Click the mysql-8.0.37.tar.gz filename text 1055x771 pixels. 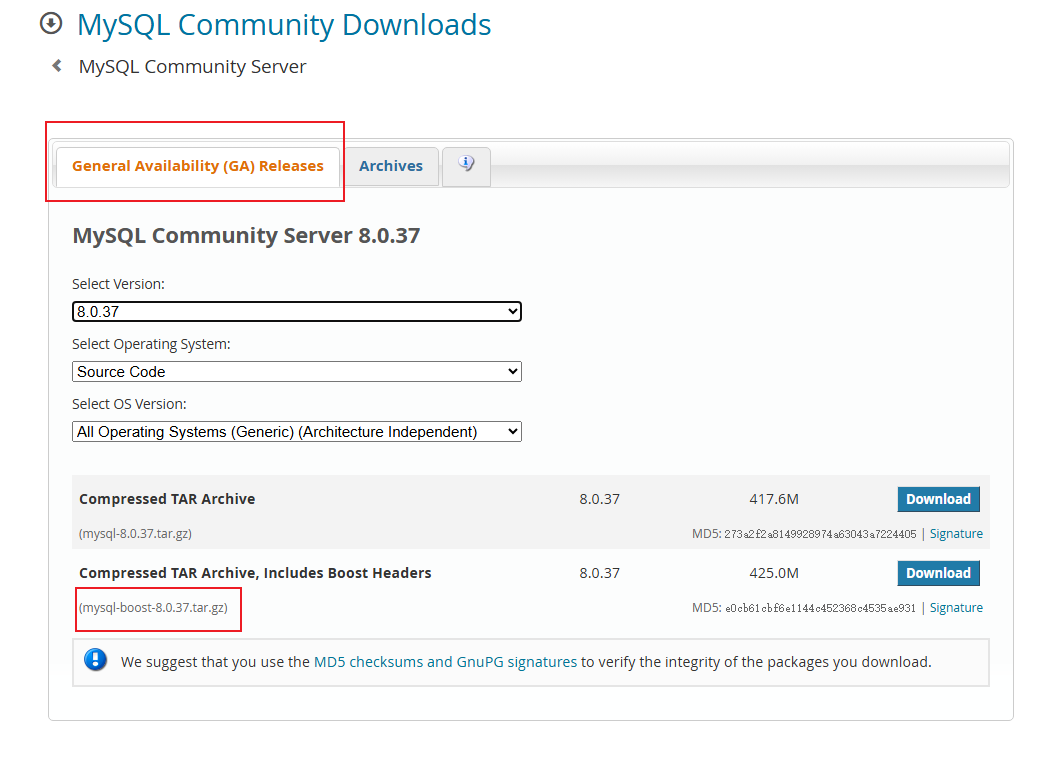click(135, 534)
